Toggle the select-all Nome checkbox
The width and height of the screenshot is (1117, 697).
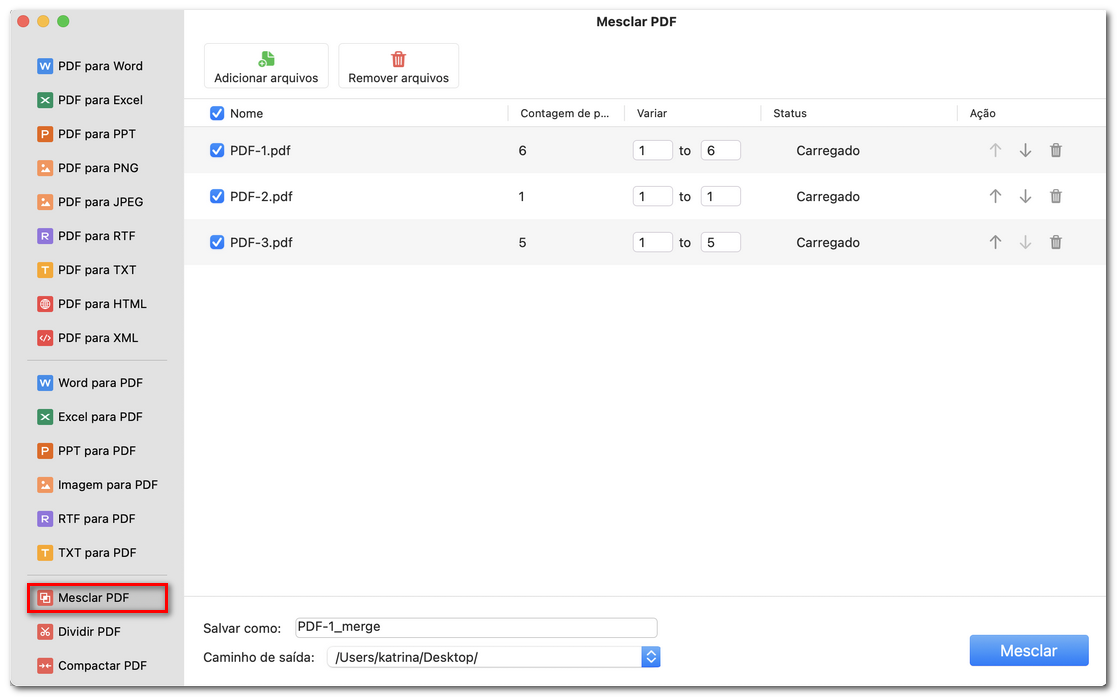pos(217,114)
